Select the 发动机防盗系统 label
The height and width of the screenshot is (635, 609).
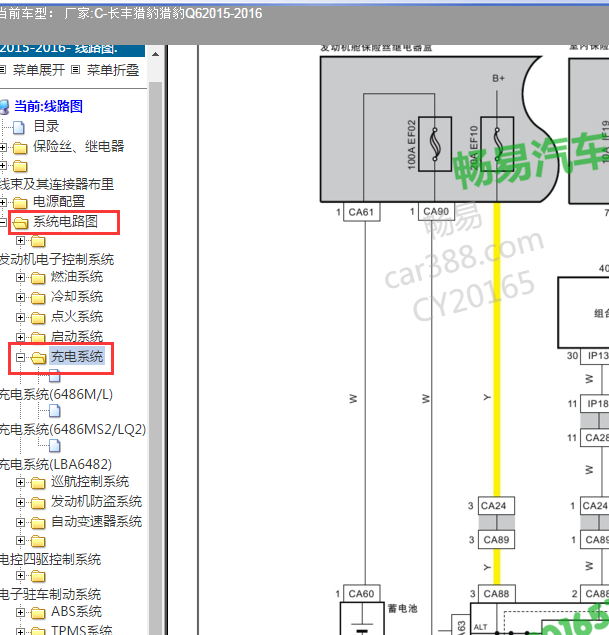click(96, 501)
